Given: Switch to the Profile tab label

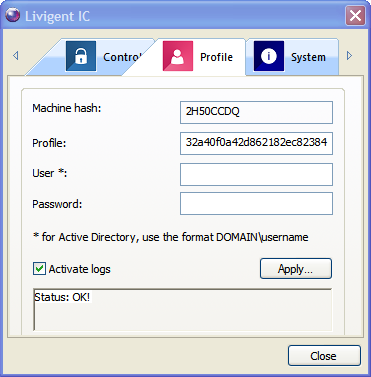Looking at the screenshot, I should click(216, 57).
